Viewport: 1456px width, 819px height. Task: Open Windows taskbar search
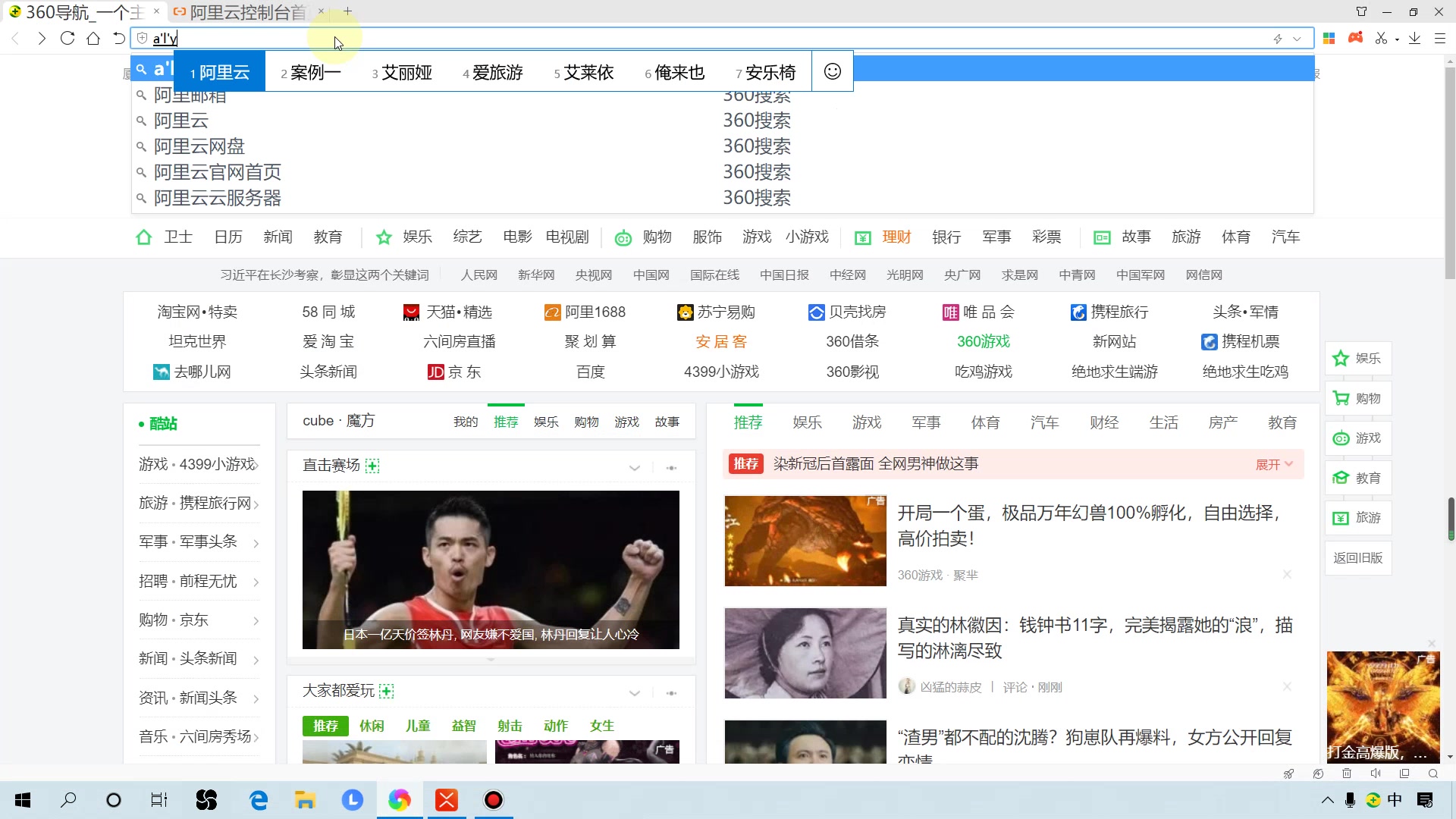click(68, 800)
